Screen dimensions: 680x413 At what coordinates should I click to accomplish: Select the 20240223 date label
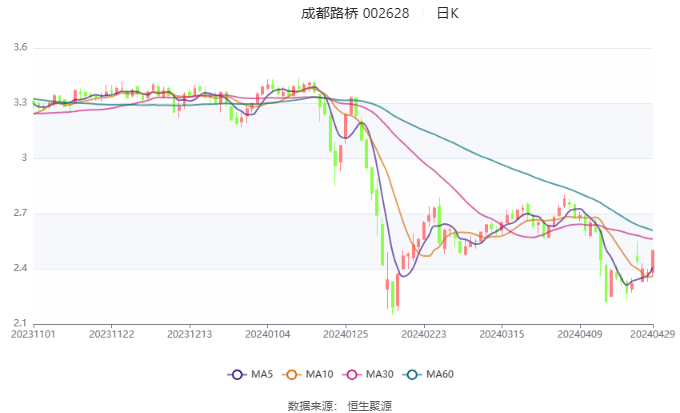pos(422,334)
